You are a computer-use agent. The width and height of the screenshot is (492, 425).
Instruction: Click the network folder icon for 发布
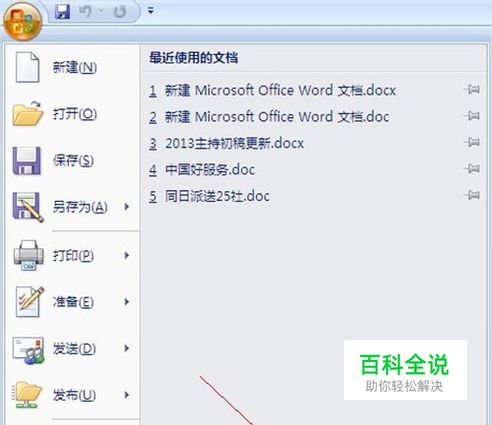pyautogui.click(x=27, y=395)
